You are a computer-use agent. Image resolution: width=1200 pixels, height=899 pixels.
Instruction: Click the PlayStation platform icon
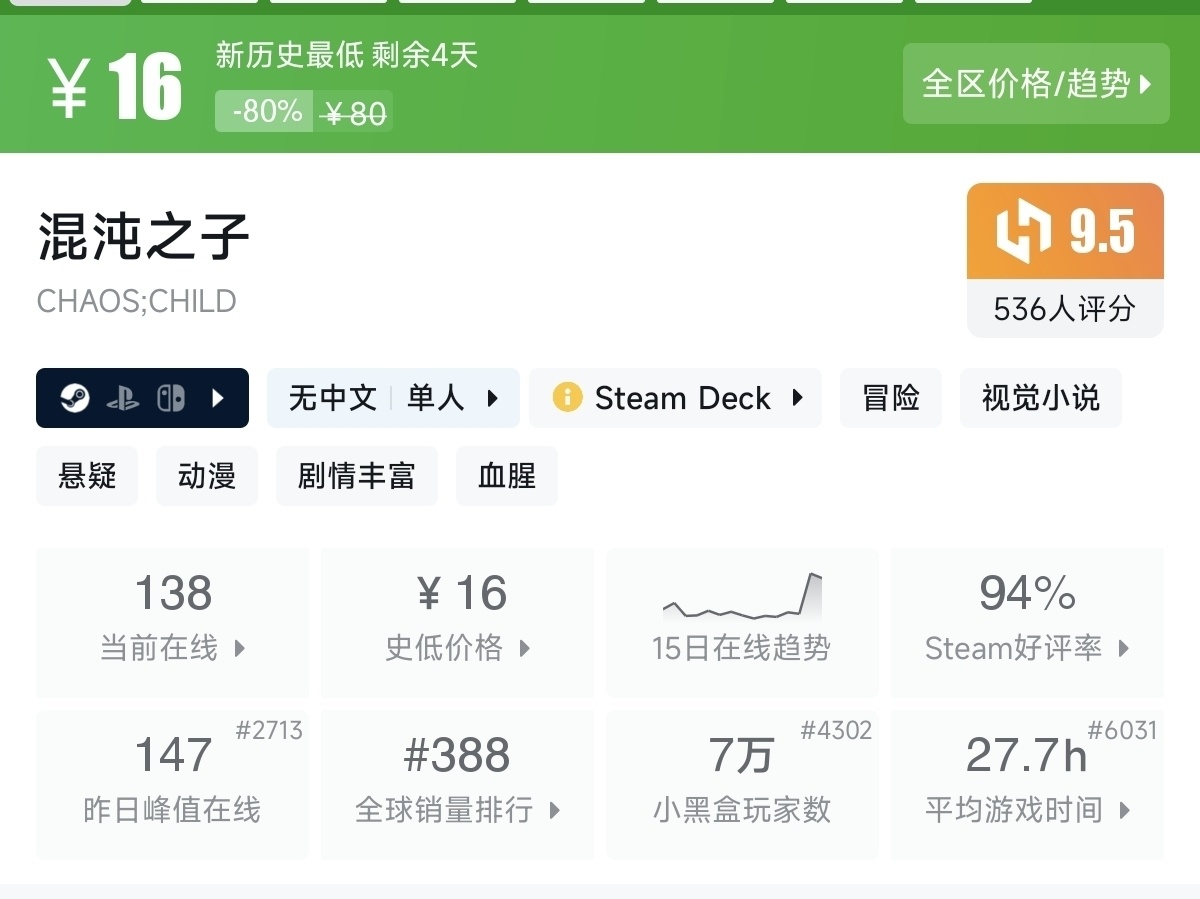[123, 399]
